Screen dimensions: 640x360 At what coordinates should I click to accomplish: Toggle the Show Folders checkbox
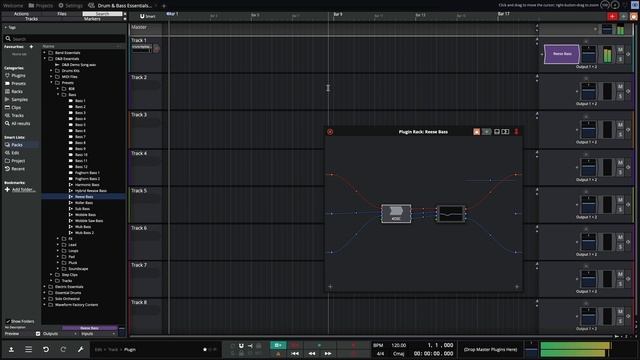click(8, 321)
